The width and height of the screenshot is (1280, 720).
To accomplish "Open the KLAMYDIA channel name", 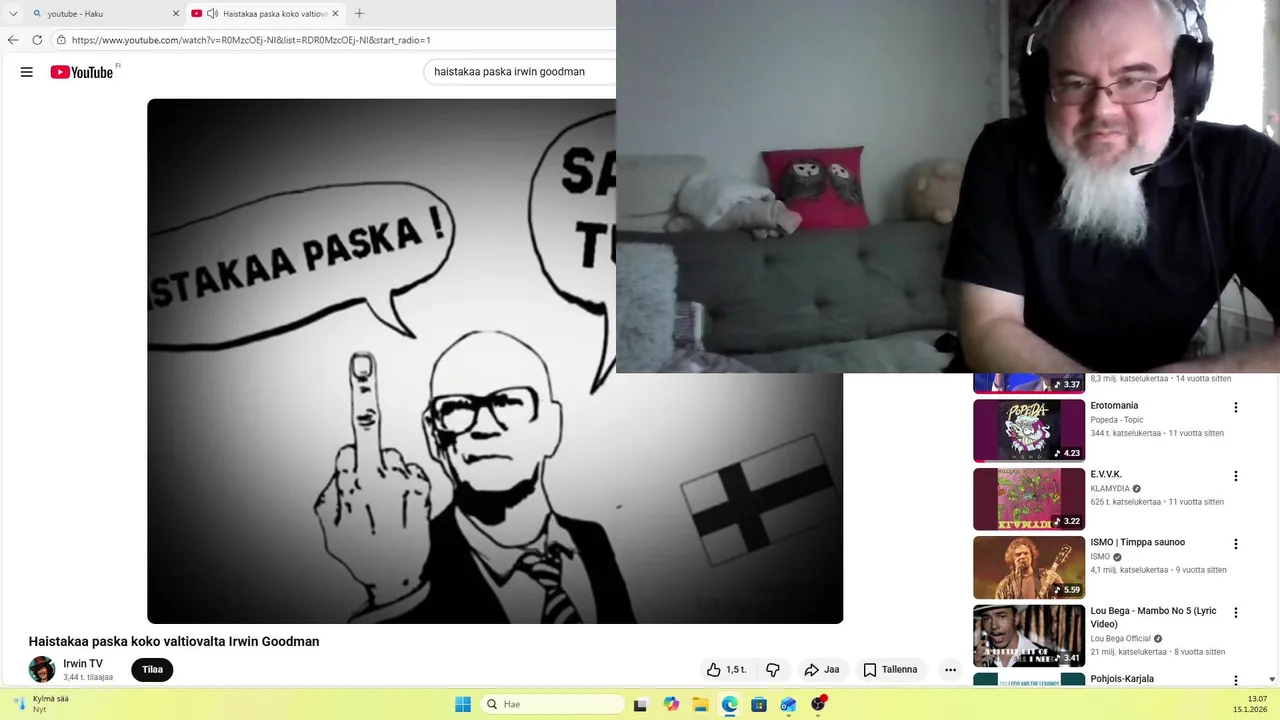I will pyautogui.click(x=1110, y=489).
